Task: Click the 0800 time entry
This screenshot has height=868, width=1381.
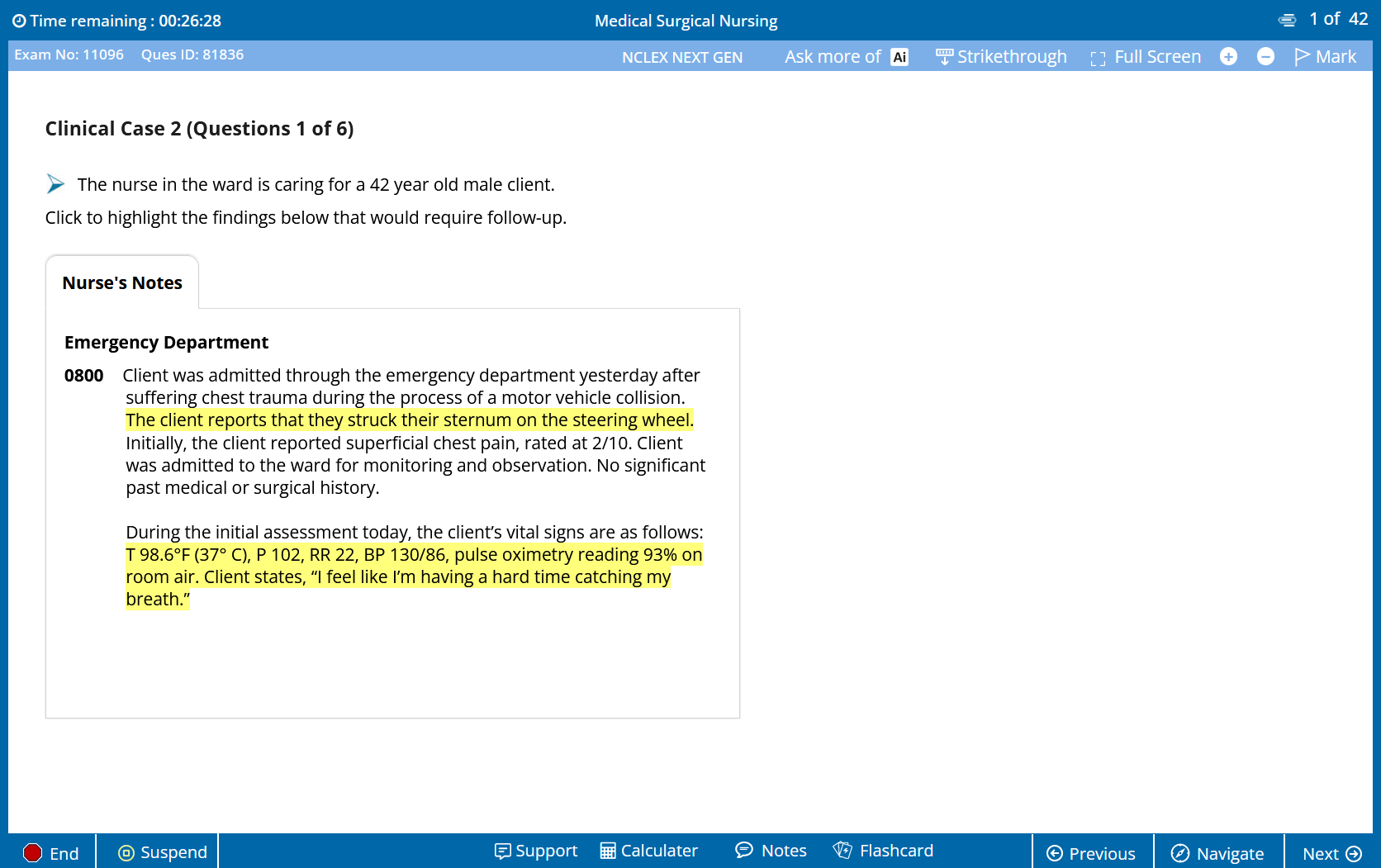Action: 84,376
